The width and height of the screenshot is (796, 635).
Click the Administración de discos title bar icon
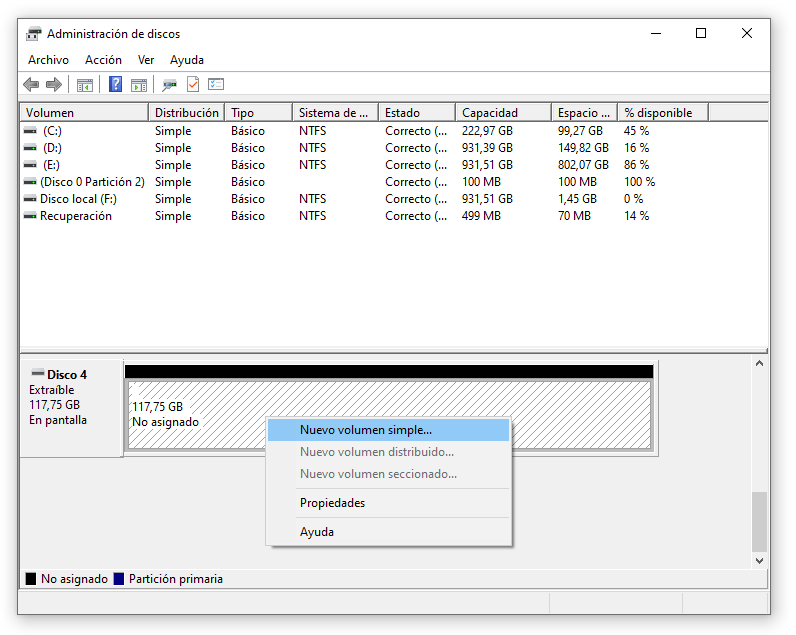[34, 34]
